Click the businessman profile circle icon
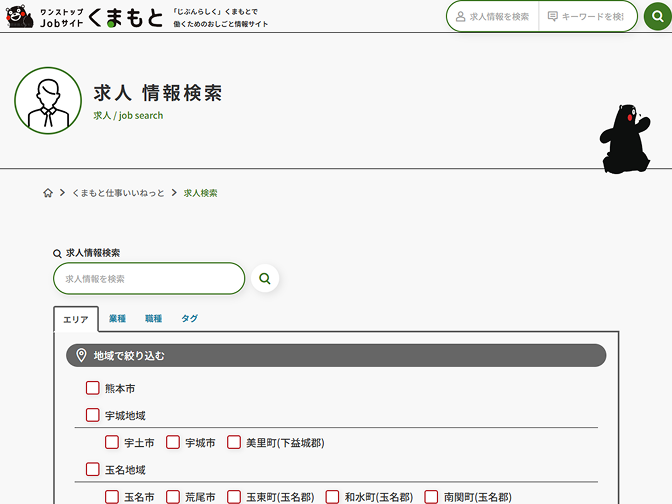The height and width of the screenshot is (504, 672). [48, 101]
